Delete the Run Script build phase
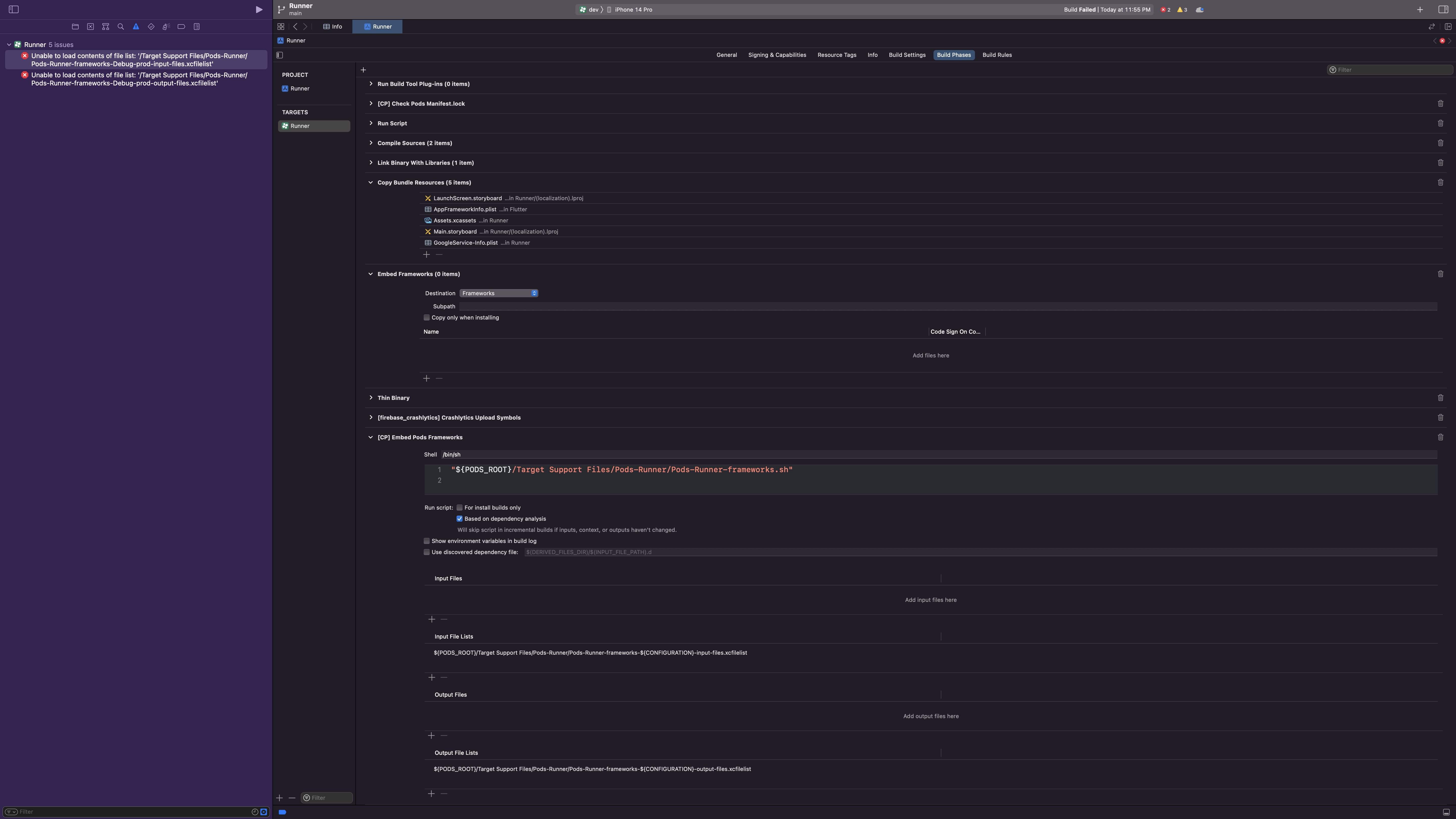Screen dimensions: 1456x819 (x=1440, y=123)
